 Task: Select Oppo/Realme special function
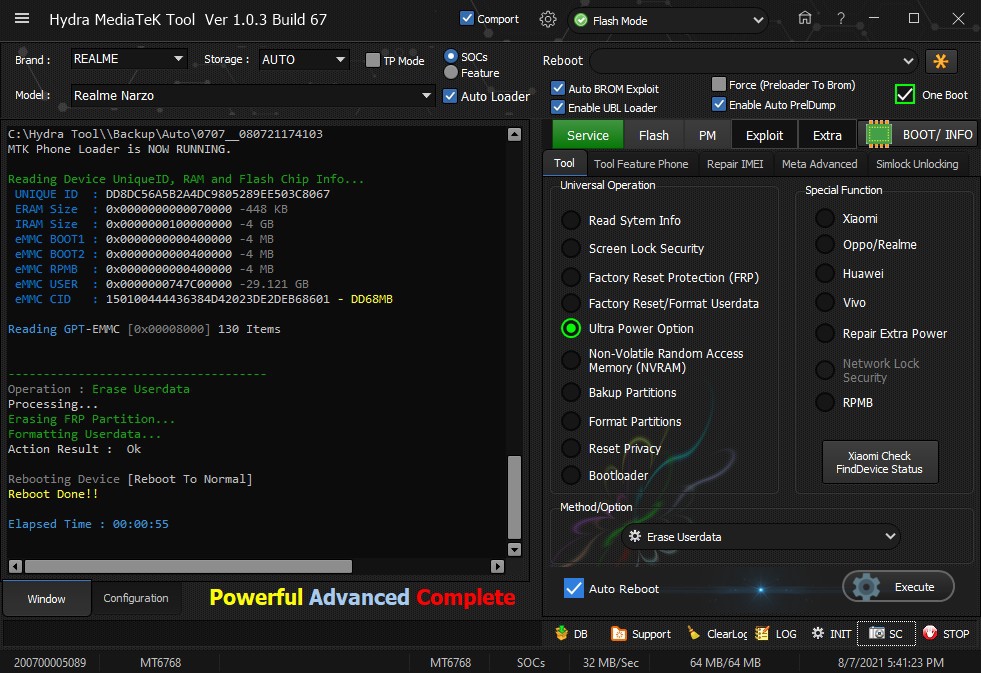point(825,245)
